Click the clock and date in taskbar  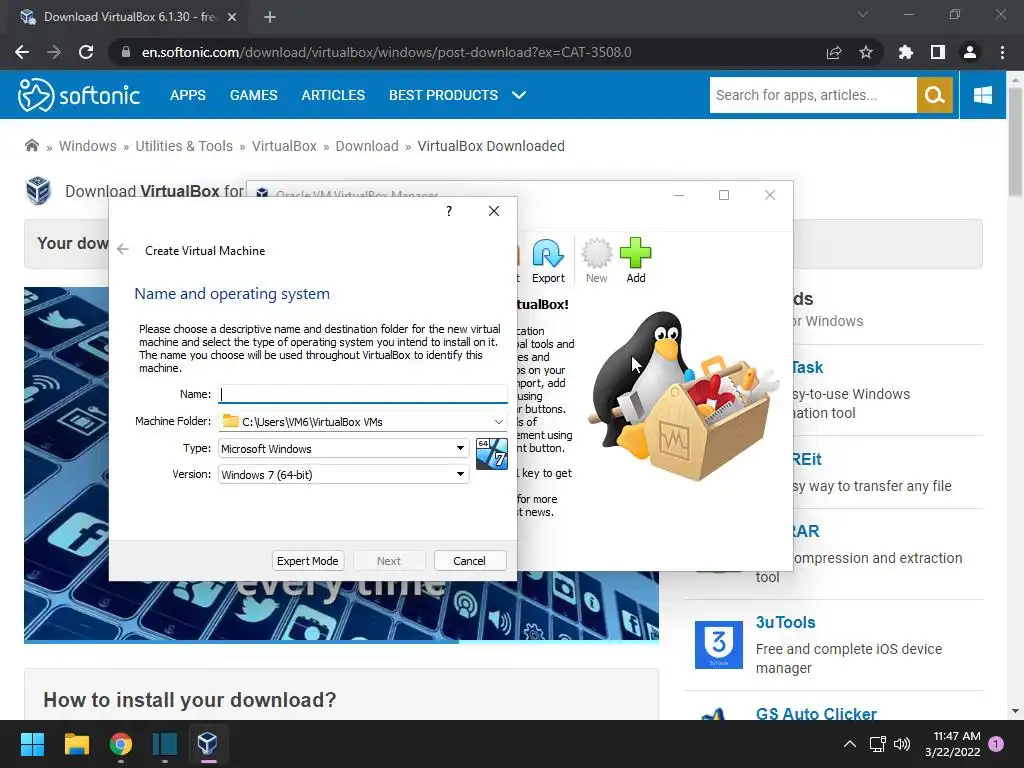click(x=953, y=744)
